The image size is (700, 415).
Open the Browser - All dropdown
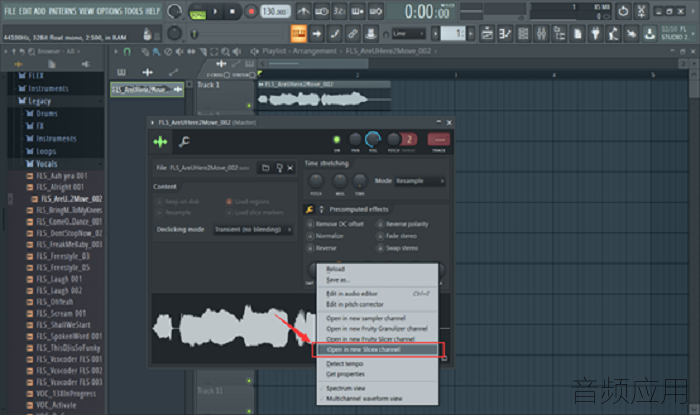pyautogui.click(x=58, y=52)
